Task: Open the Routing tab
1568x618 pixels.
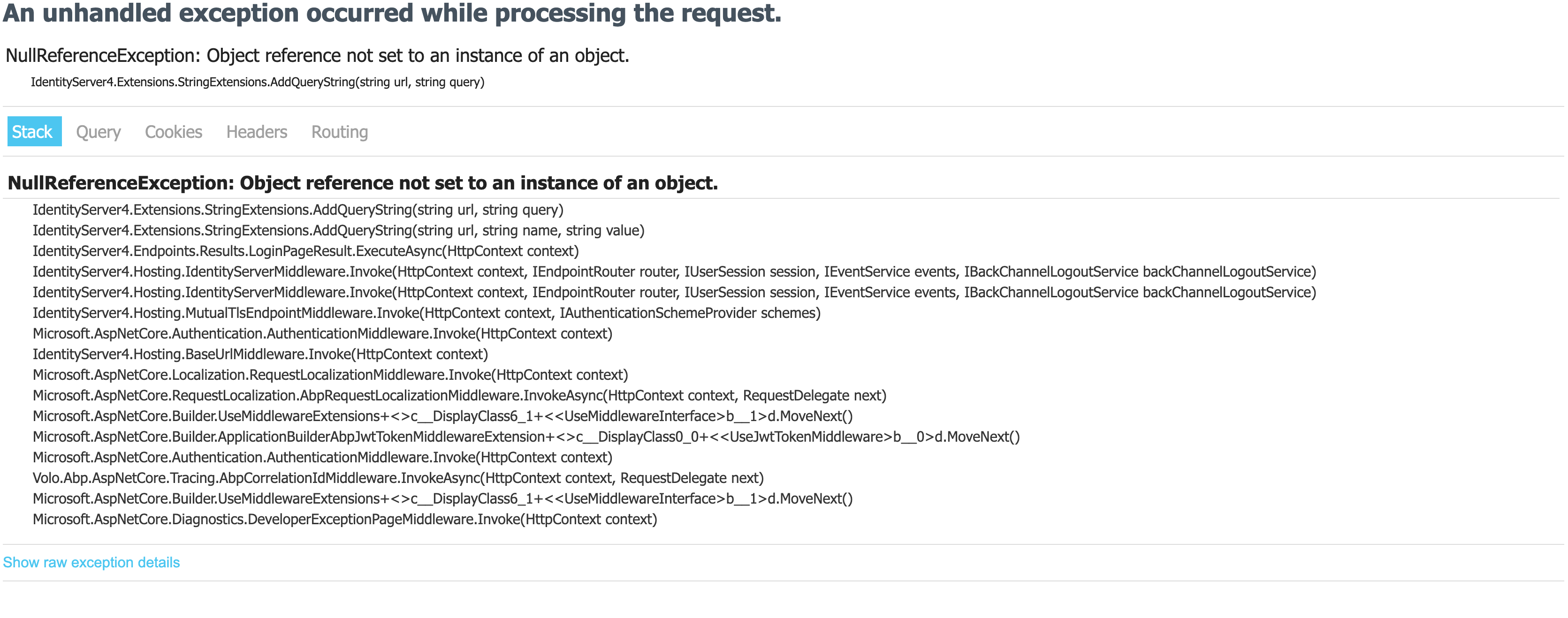Action: pos(339,131)
